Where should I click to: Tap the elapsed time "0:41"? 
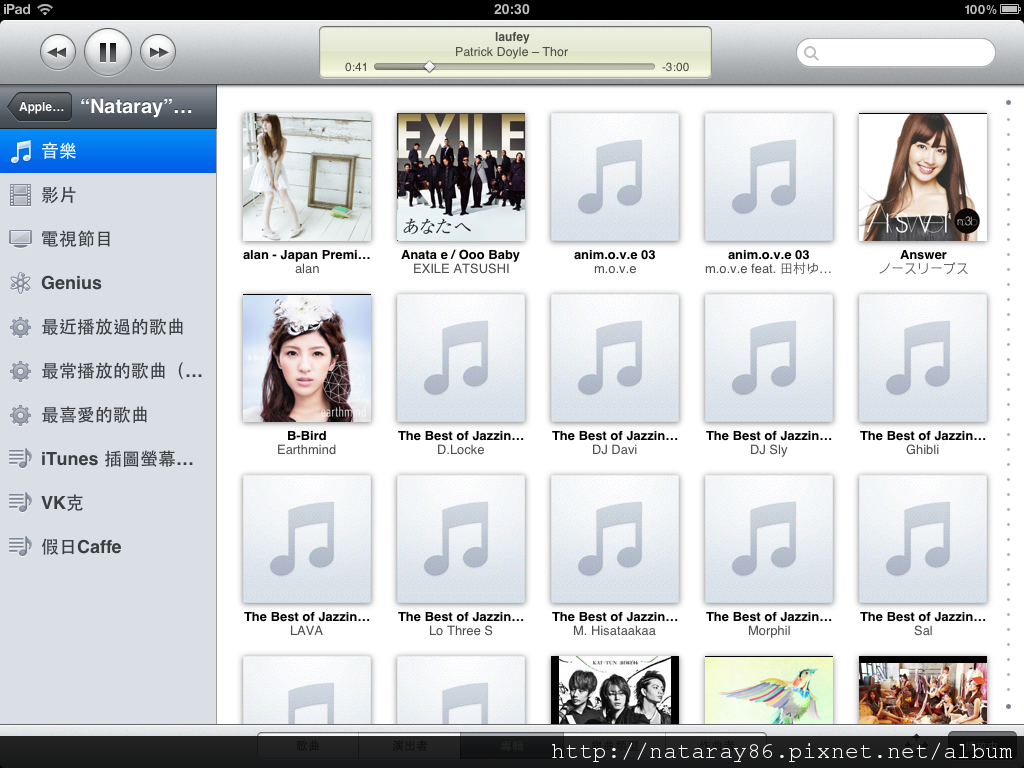(356, 67)
